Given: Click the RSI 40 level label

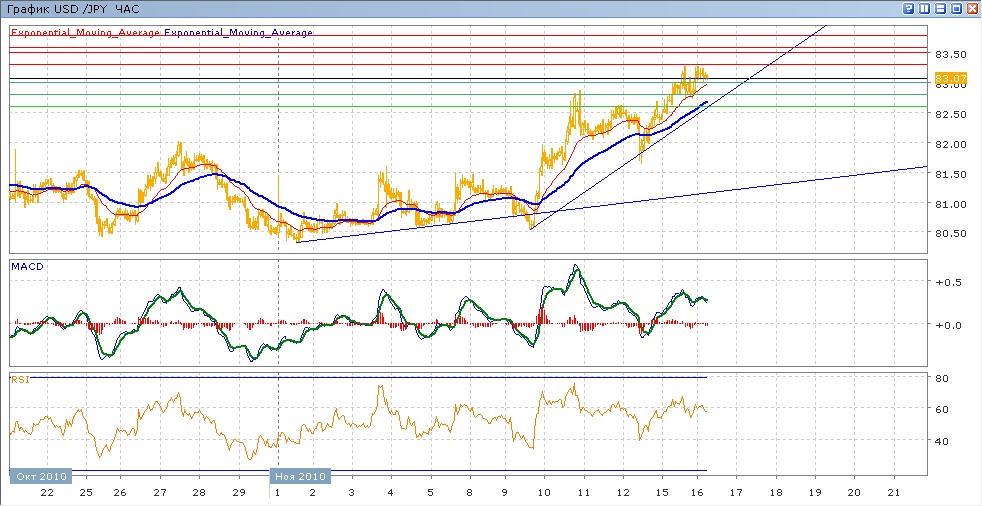Looking at the screenshot, I should tap(942, 440).
